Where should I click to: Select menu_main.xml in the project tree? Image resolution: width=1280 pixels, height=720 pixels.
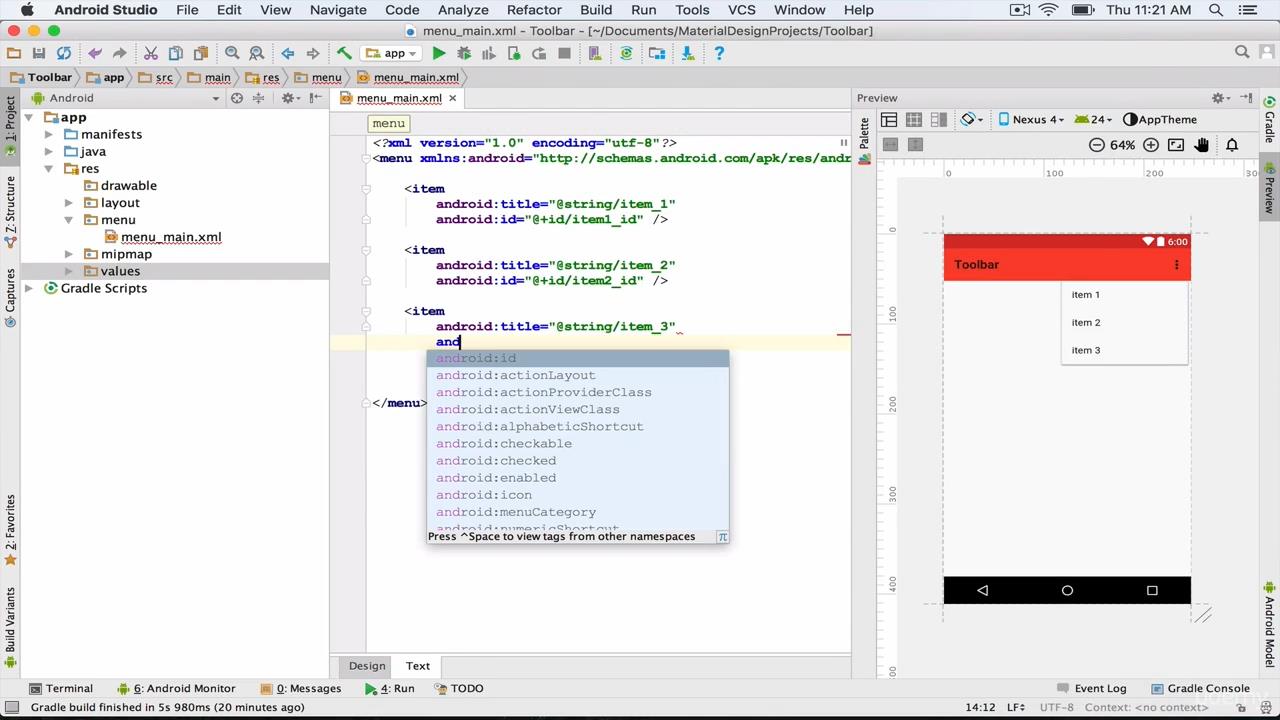171,237
